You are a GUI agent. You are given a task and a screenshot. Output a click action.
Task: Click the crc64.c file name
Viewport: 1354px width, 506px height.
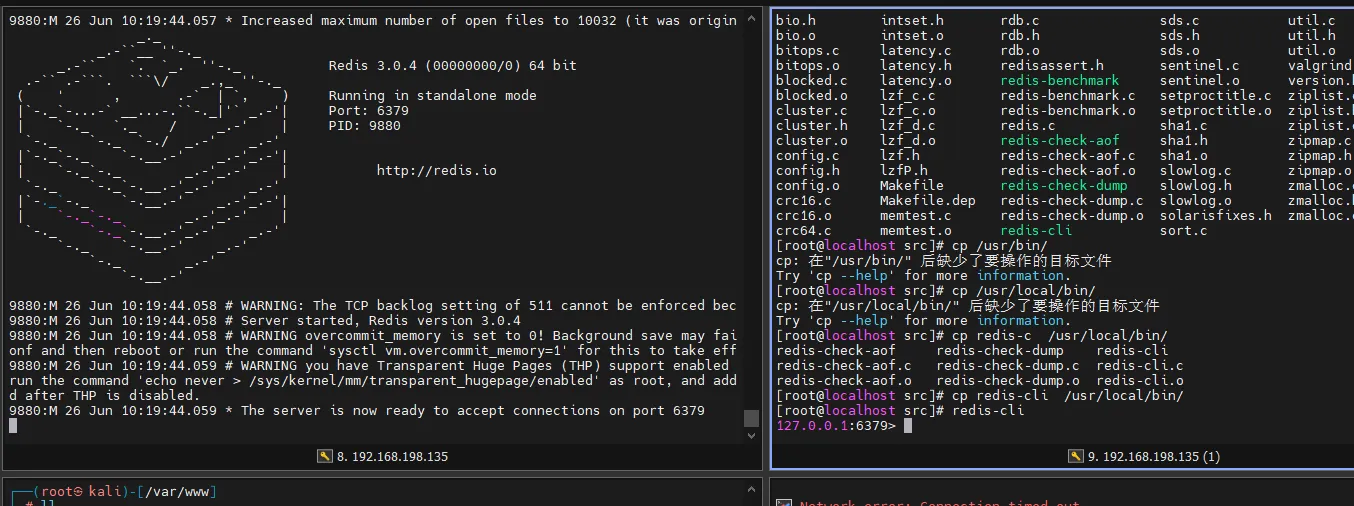pos(804,231)
